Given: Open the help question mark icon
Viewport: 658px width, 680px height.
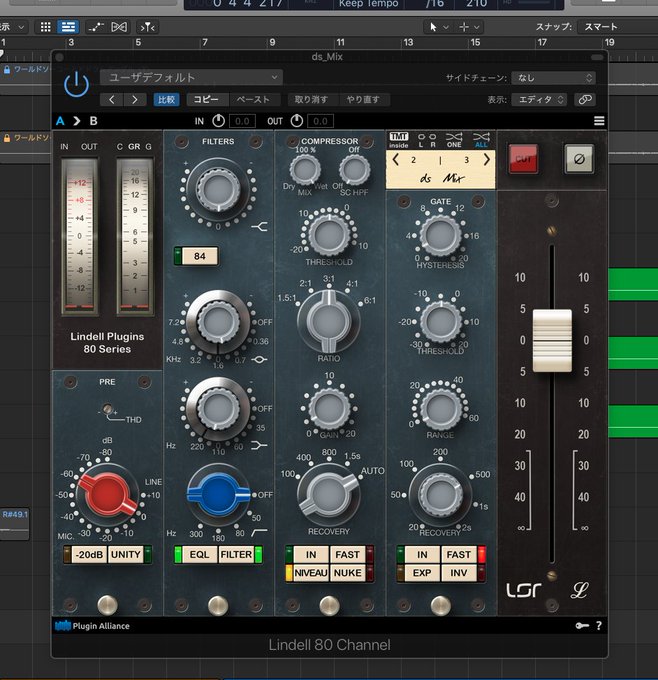Looking at the screenshot, I should [x=599, y=625].
